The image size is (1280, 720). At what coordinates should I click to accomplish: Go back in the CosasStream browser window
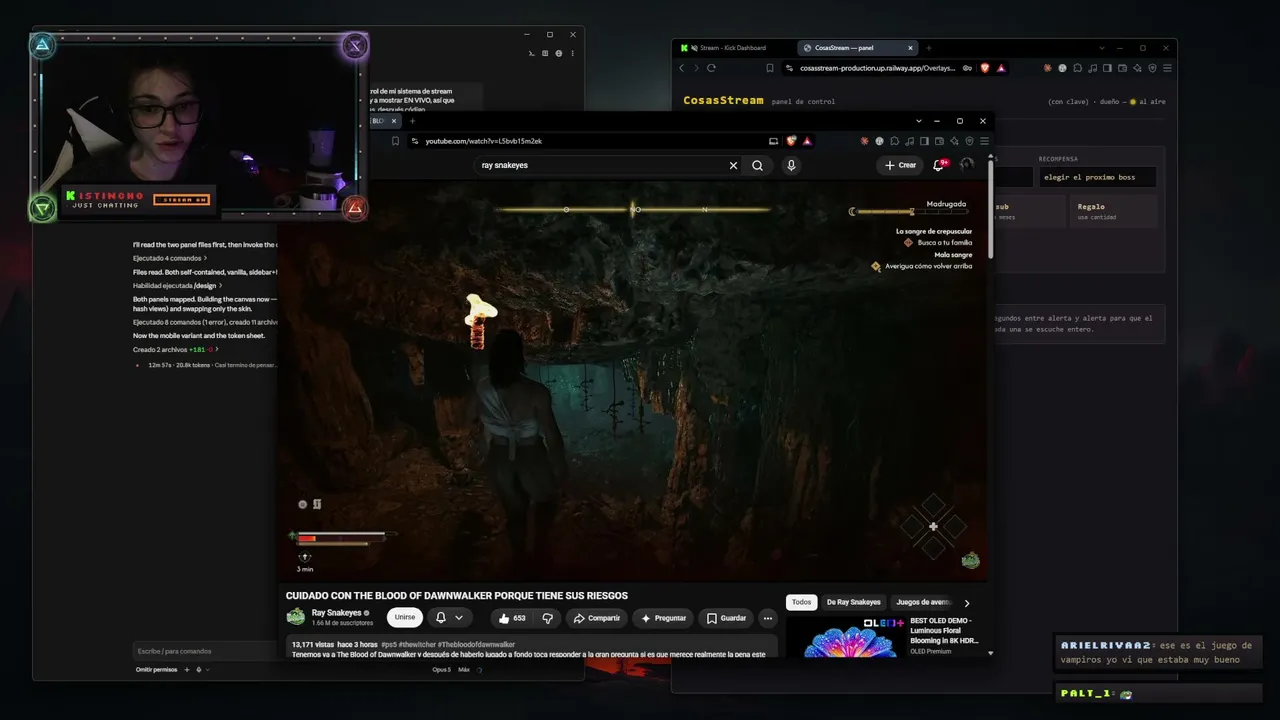click(x=682, y=68)
